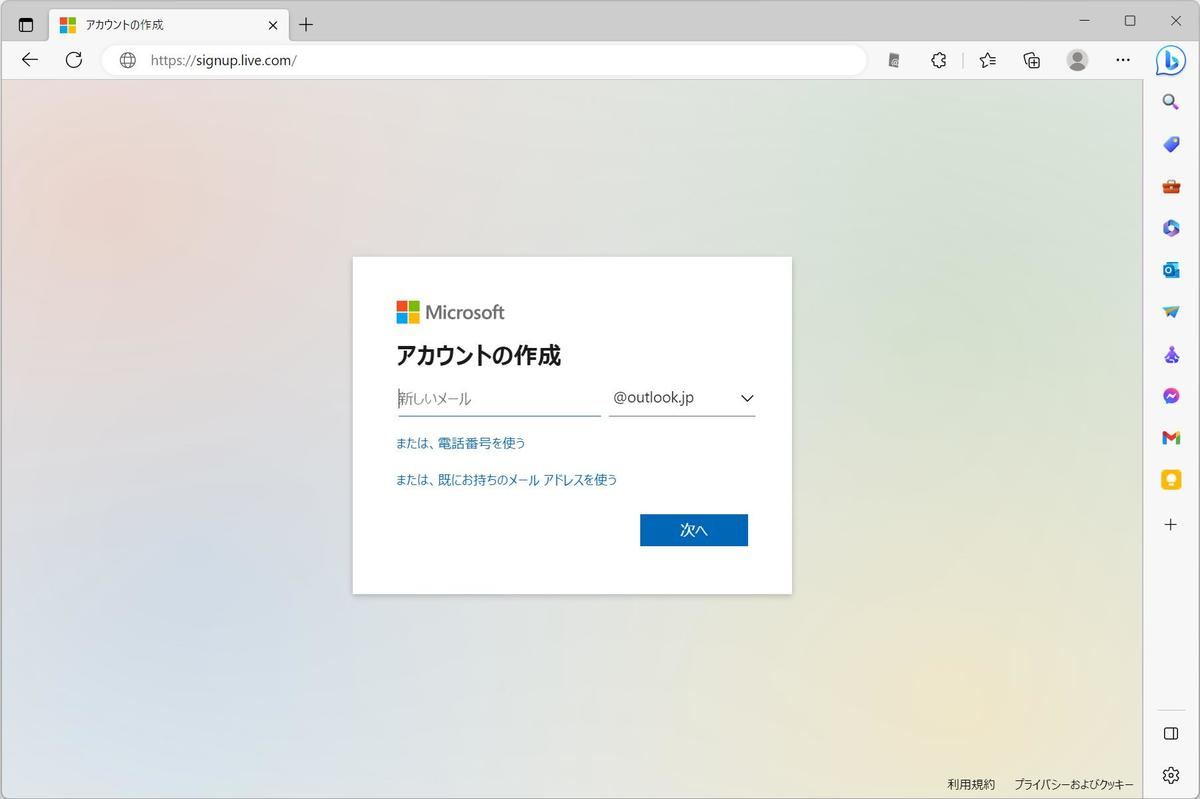Image resolution: width=1200 pixels, height=799 pixels.
Task: Expand the @outlook.jp domain dropdown
Action: tap(682, 398)
